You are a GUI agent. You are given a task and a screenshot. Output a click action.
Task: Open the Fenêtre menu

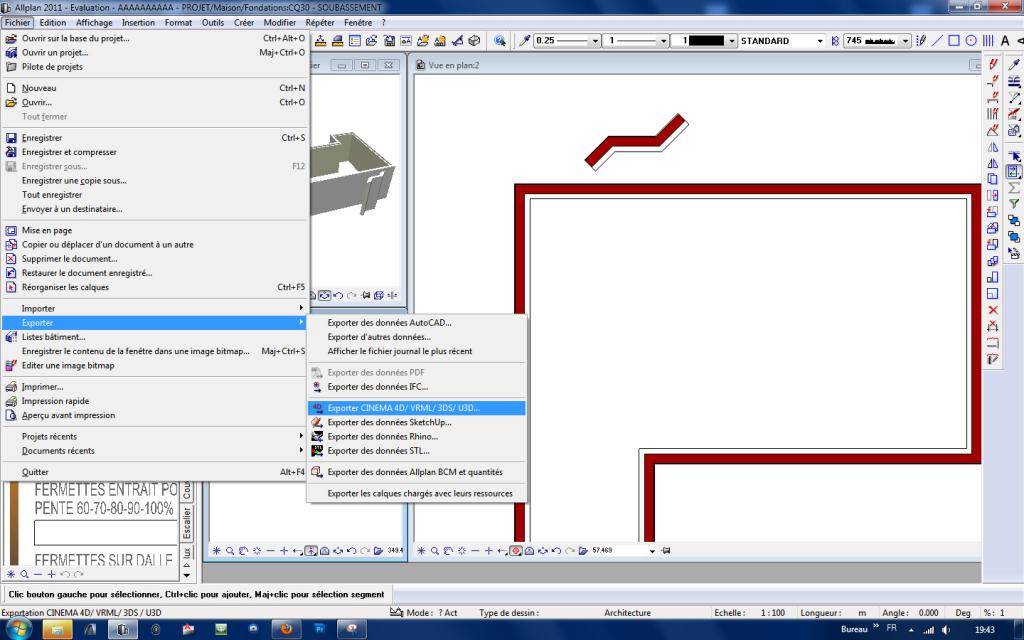click(x=358, y=22)
